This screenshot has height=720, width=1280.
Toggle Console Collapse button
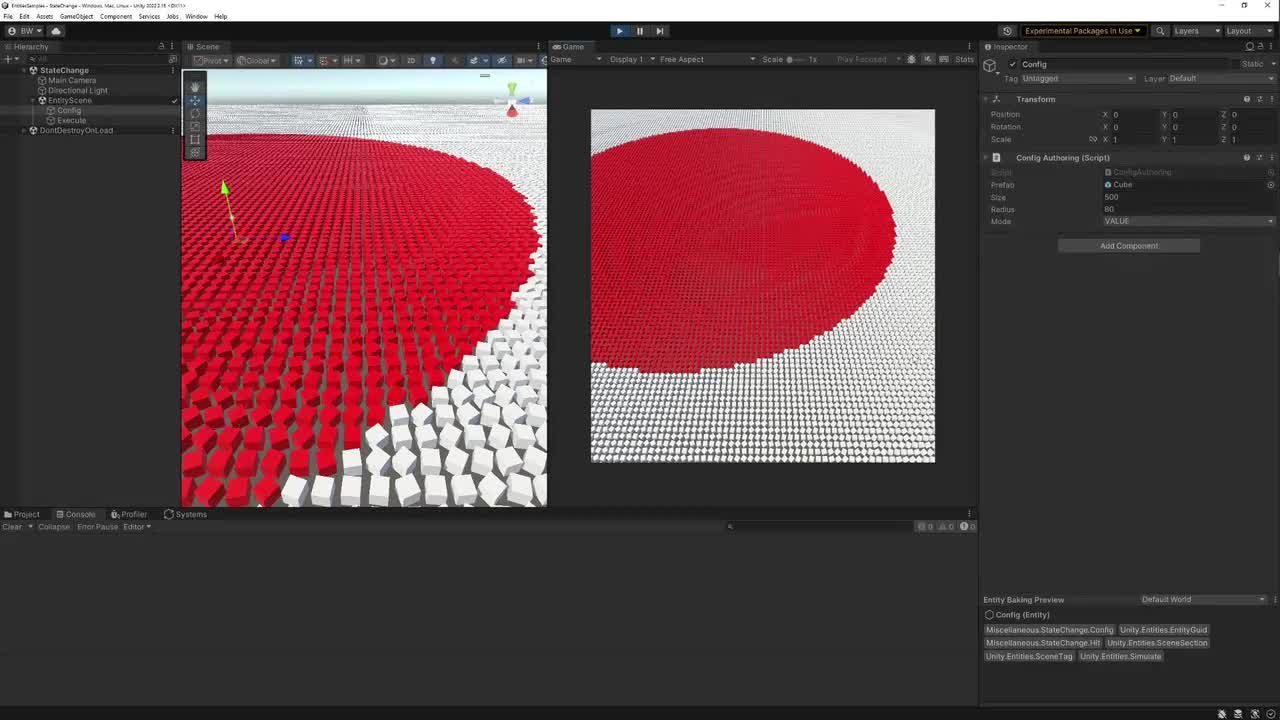[54, 526]
